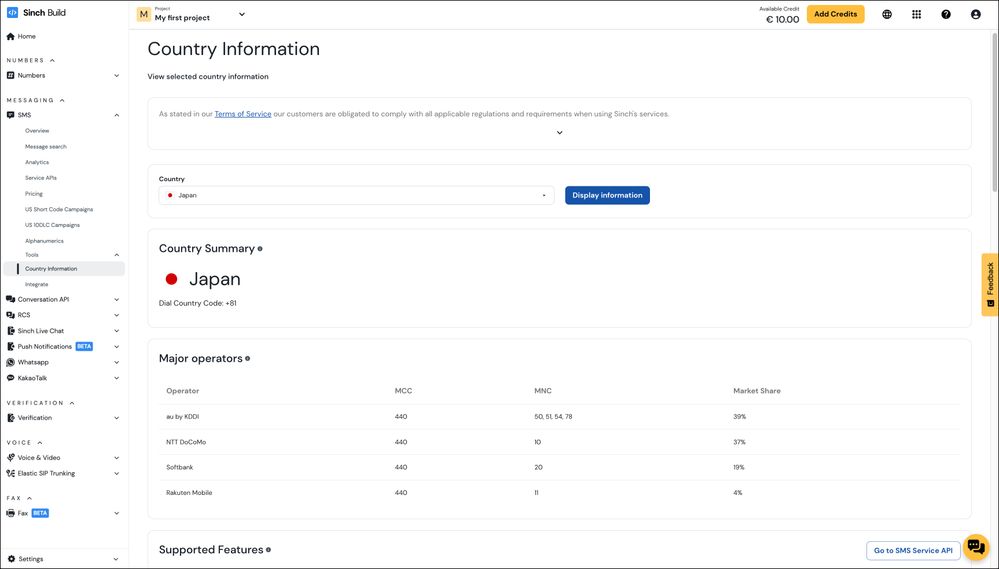Click the Whatsapp icon in sidebar

(x=10, y=362)
